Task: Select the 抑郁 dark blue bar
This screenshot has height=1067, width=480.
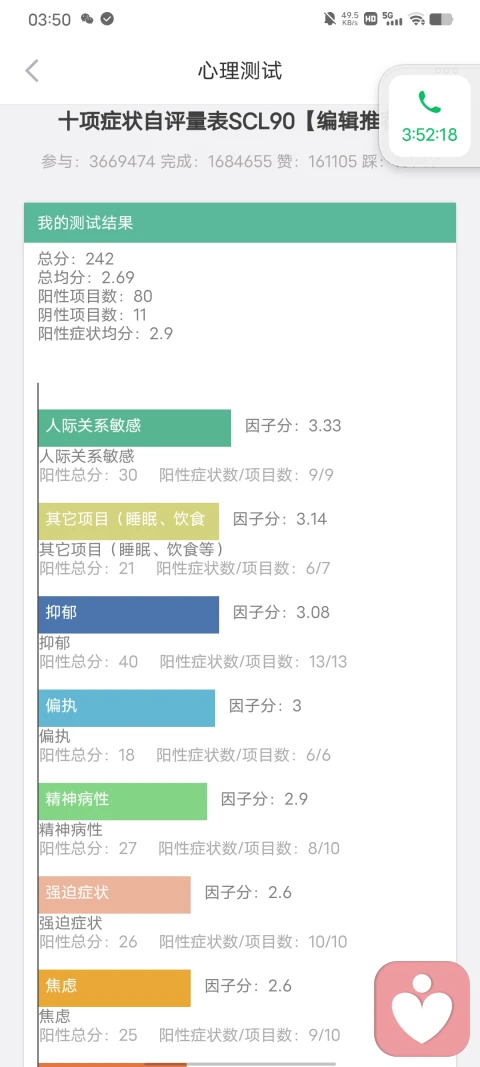Action: click(129, 614)
